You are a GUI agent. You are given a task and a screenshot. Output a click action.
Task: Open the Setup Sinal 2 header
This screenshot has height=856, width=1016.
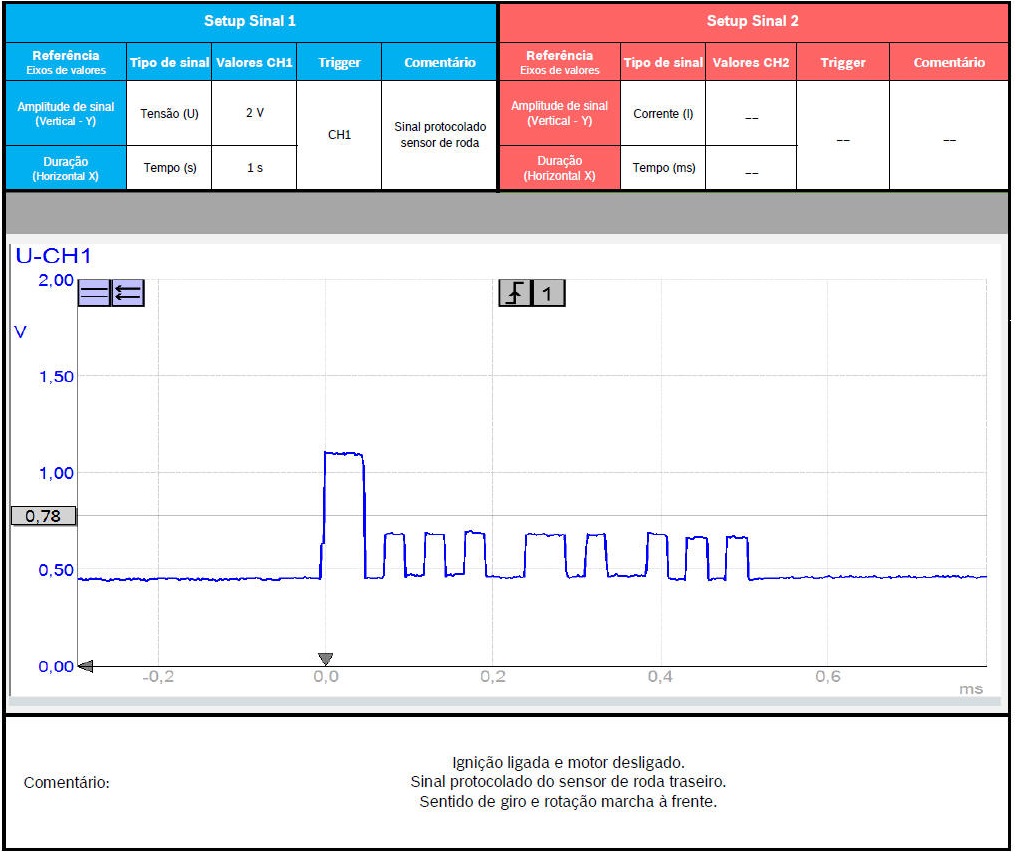[x=753, y=21]
